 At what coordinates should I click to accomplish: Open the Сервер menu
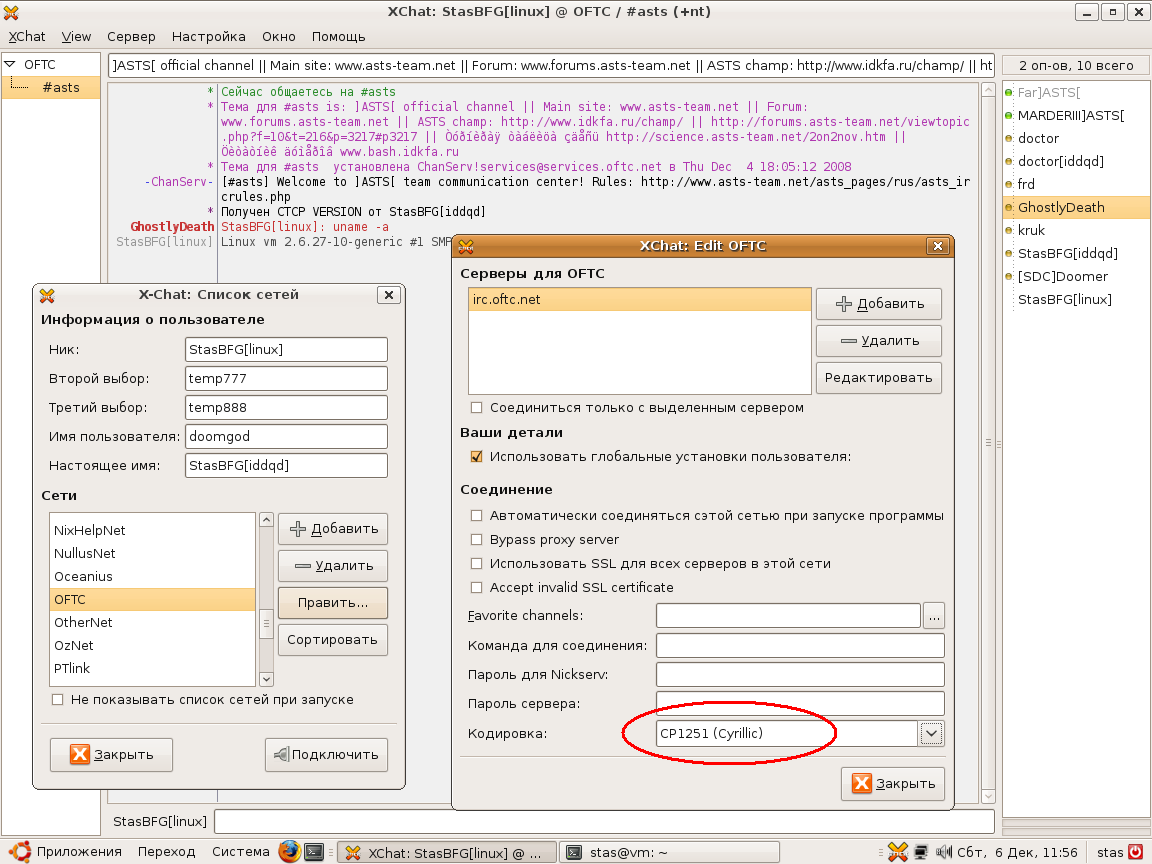click(x=131, y=37)
